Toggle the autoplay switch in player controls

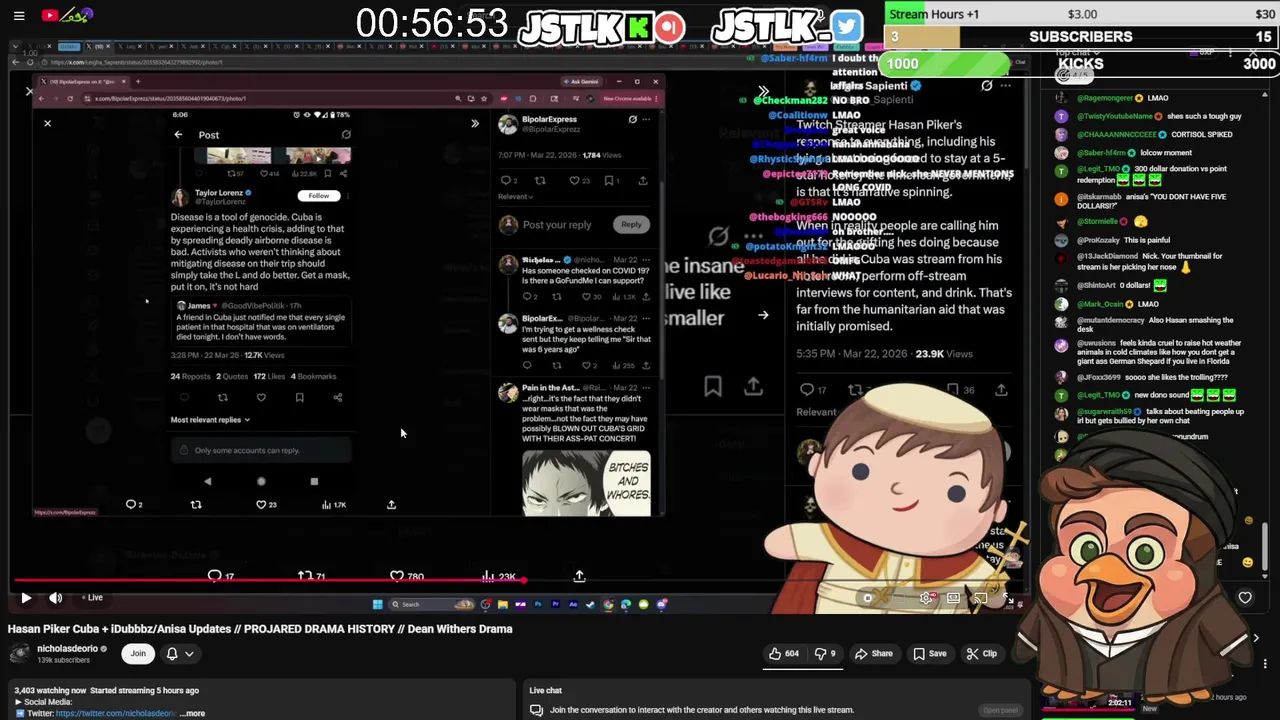(x=868, y=598)
